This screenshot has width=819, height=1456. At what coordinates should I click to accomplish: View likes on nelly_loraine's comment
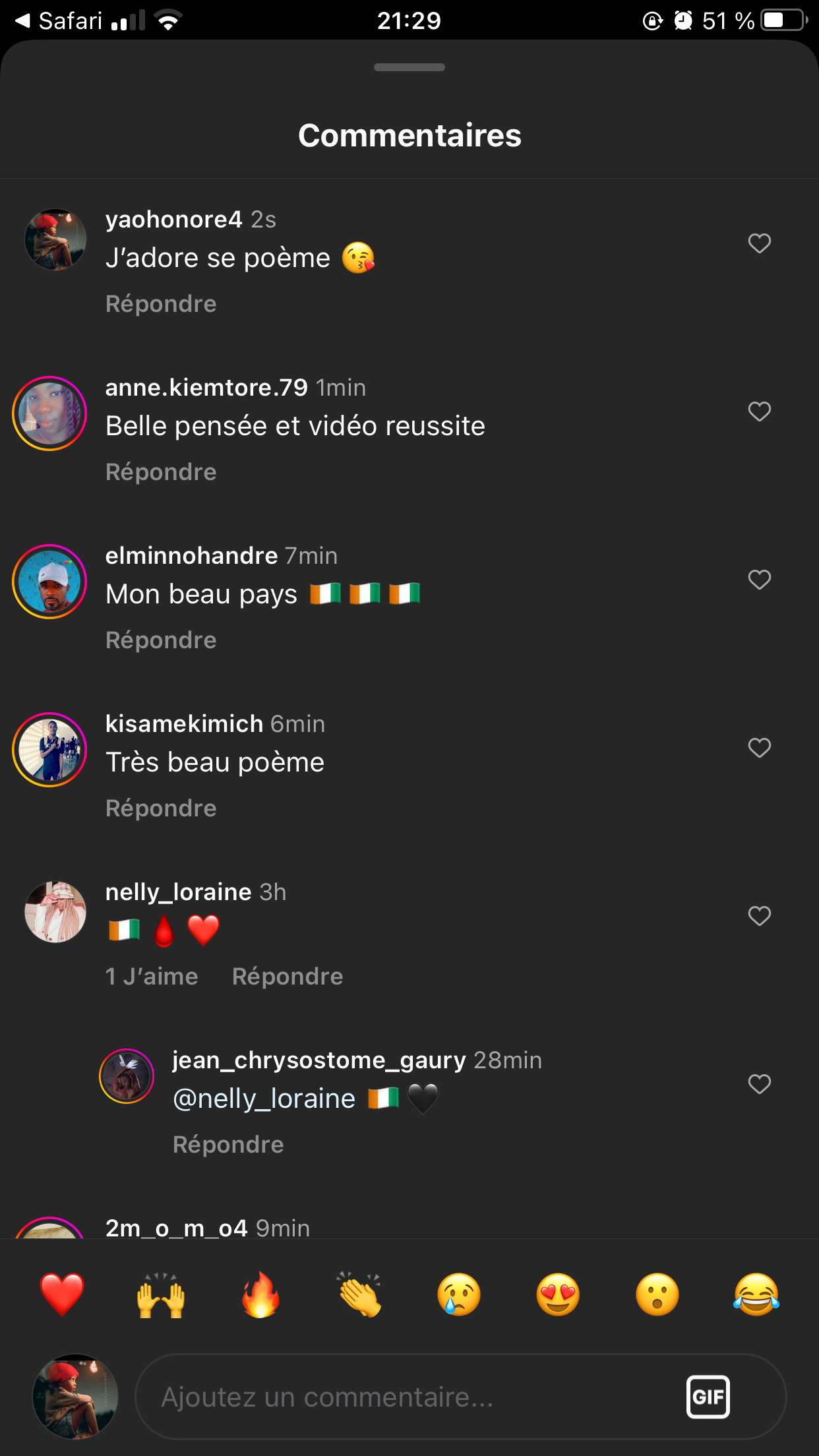pyautogui.click(x=152, y=977)
